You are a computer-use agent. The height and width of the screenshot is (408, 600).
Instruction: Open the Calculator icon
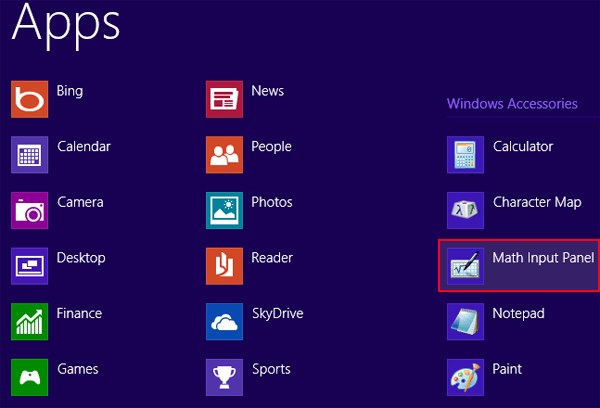[x=465, y=155]
